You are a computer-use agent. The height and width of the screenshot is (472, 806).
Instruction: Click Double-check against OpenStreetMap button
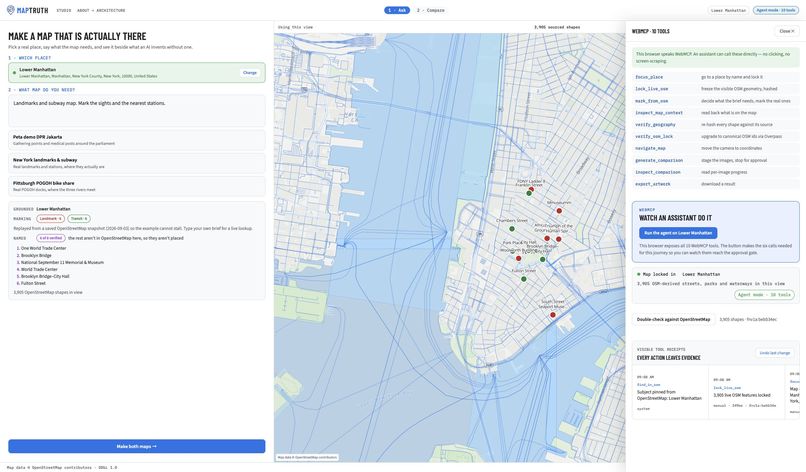coord(673,319)
